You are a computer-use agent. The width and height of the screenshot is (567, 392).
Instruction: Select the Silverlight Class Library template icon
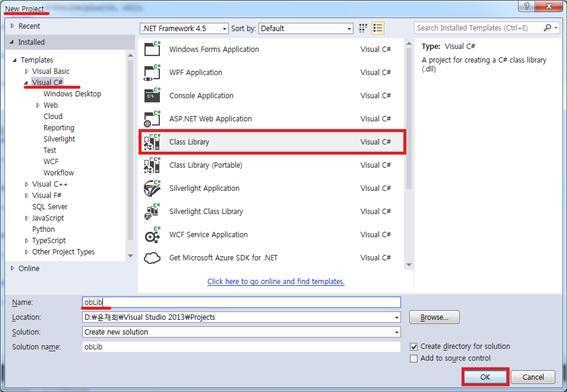click(x=152, y=211)
